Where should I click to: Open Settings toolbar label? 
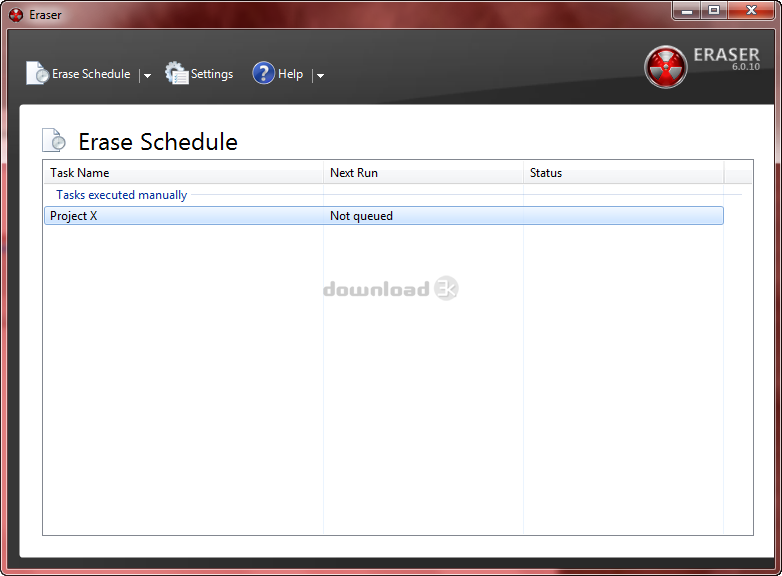coord(212,74)
